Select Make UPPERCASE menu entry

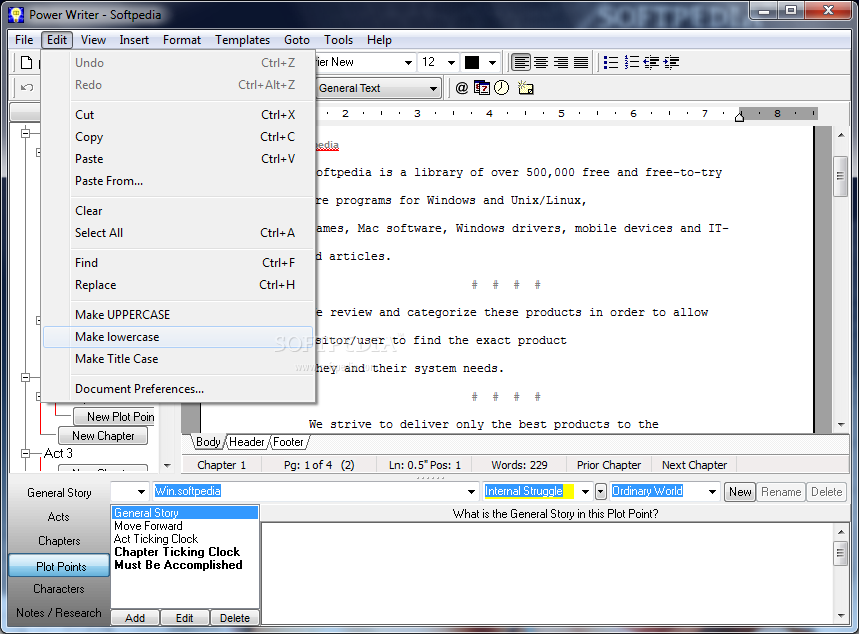pyautogui.click(x=178, y=315)
